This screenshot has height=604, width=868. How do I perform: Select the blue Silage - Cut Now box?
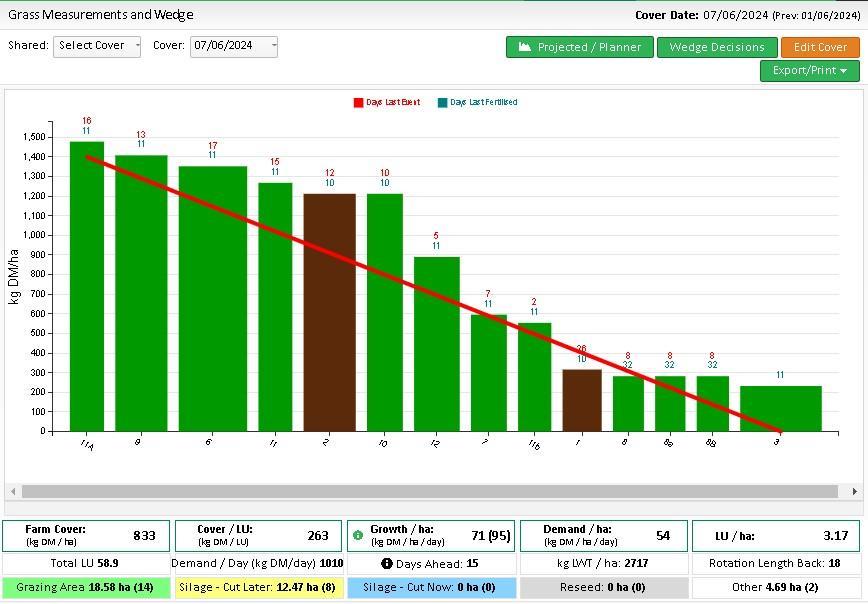(x=431, y=587)
